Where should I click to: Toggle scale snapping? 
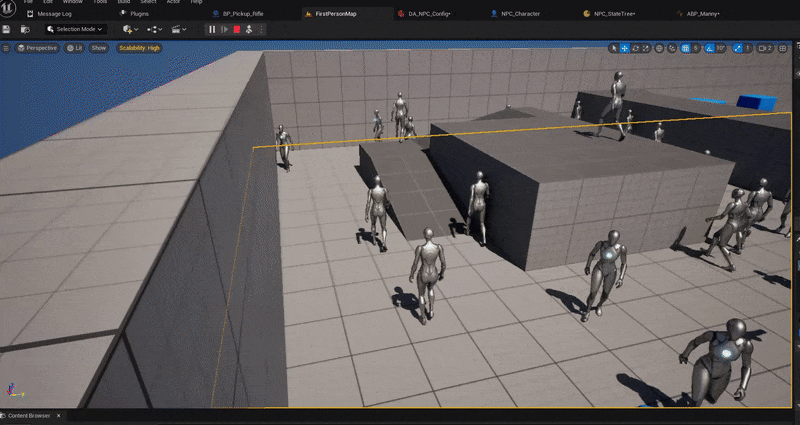(x=738, y=48)
